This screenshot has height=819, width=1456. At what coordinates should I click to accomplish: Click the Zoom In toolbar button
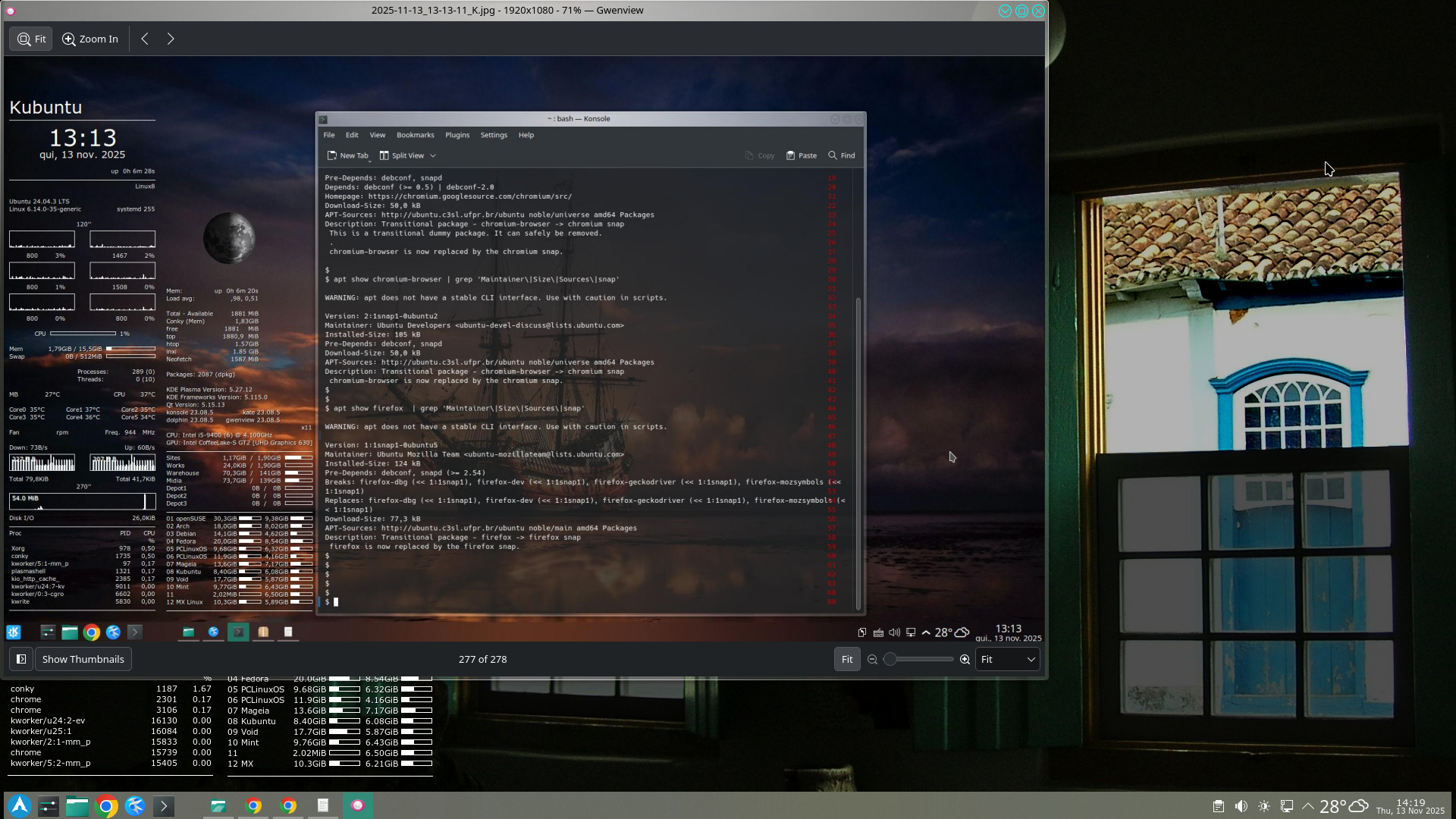click(90, 39)
